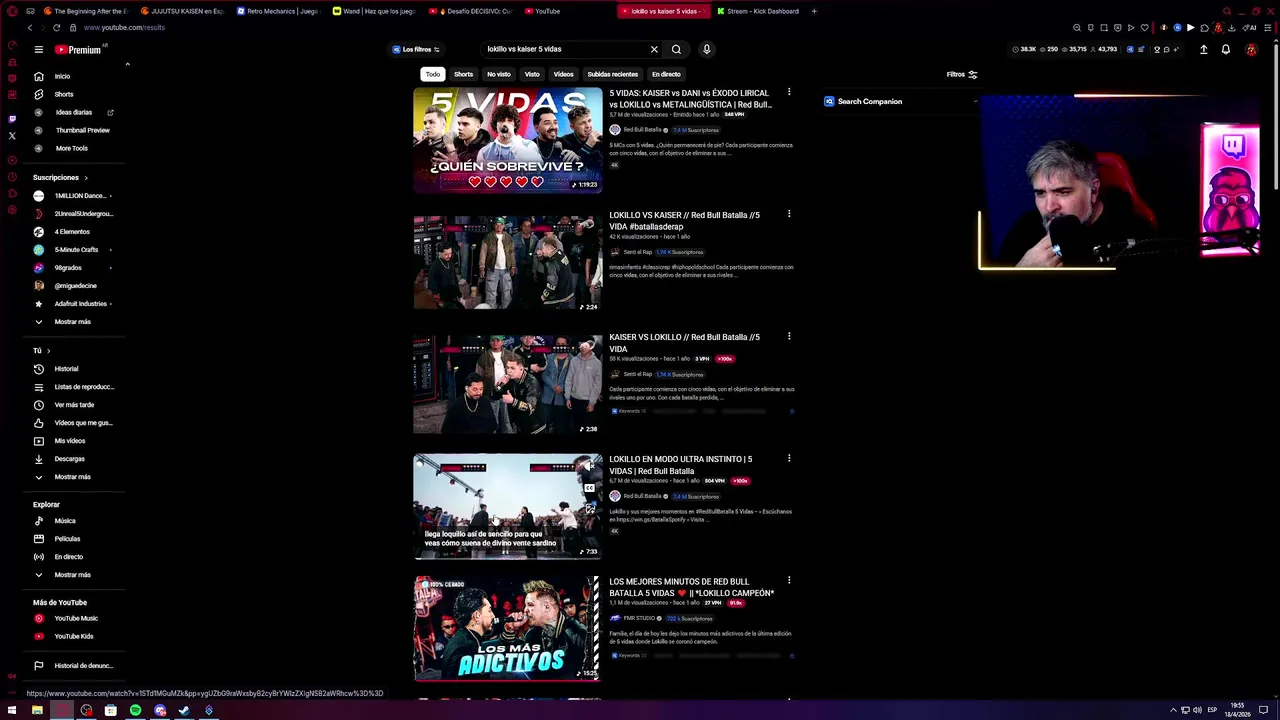
Task: Select the En directo filter chip
Action: point(666,74)
